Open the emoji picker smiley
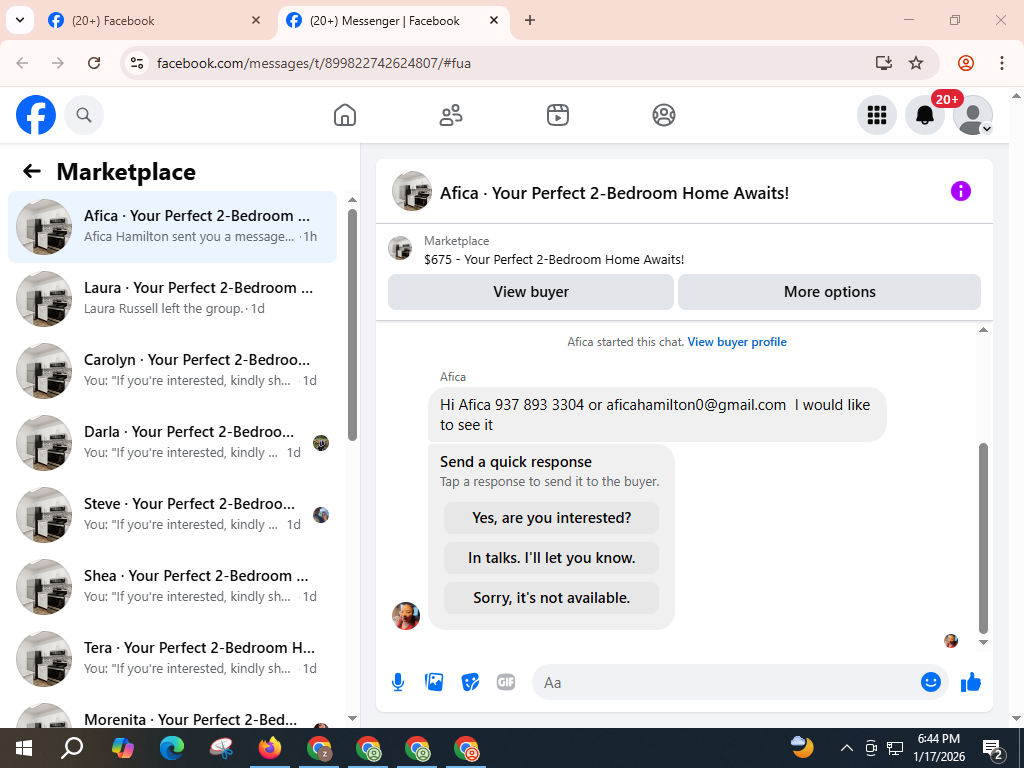1024x768 pixels. pos(931,682)
